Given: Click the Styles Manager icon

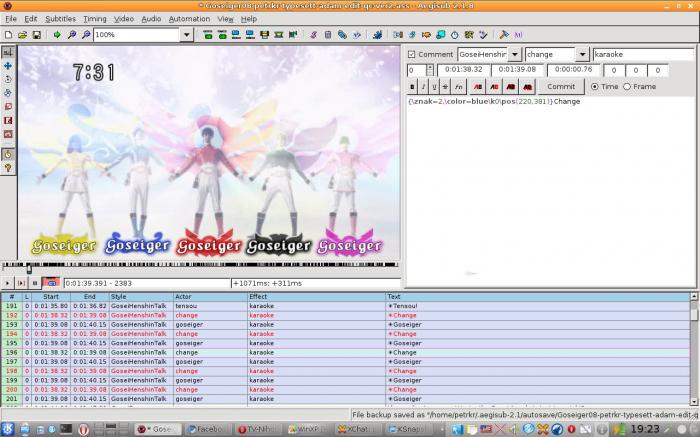Looking at the screenshot, I should coord(313,35).
